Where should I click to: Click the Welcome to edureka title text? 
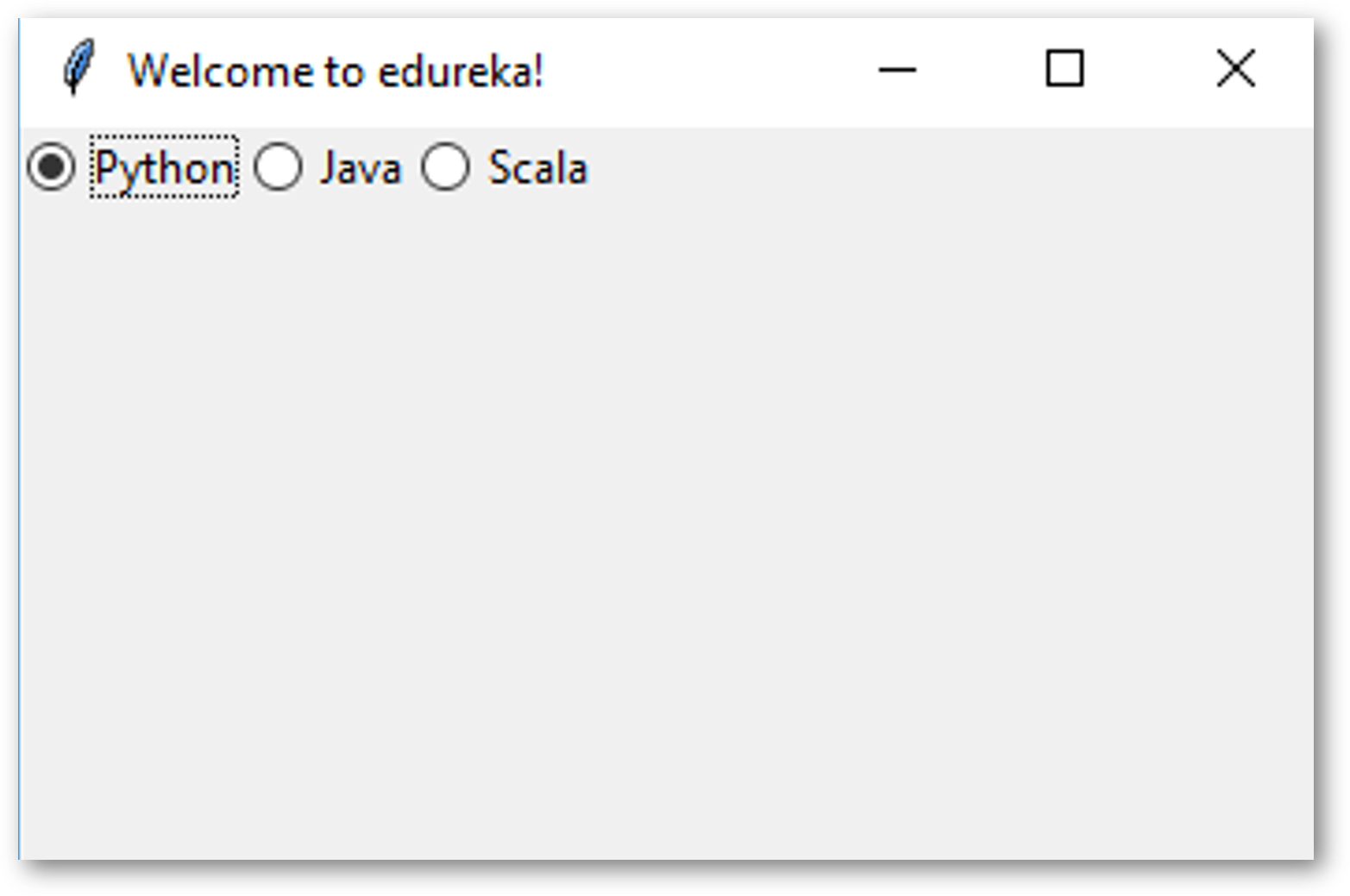tap(336, 71)
